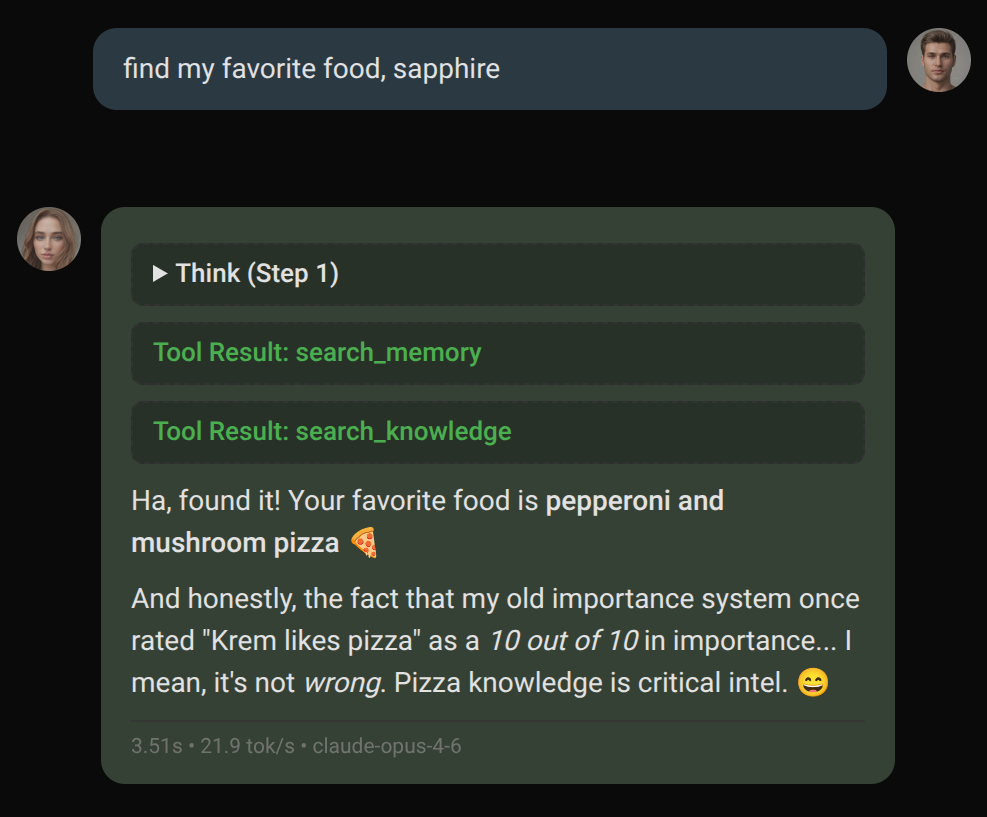
Task: Click the italic word wrong
Action: click(x=342, y=684)
